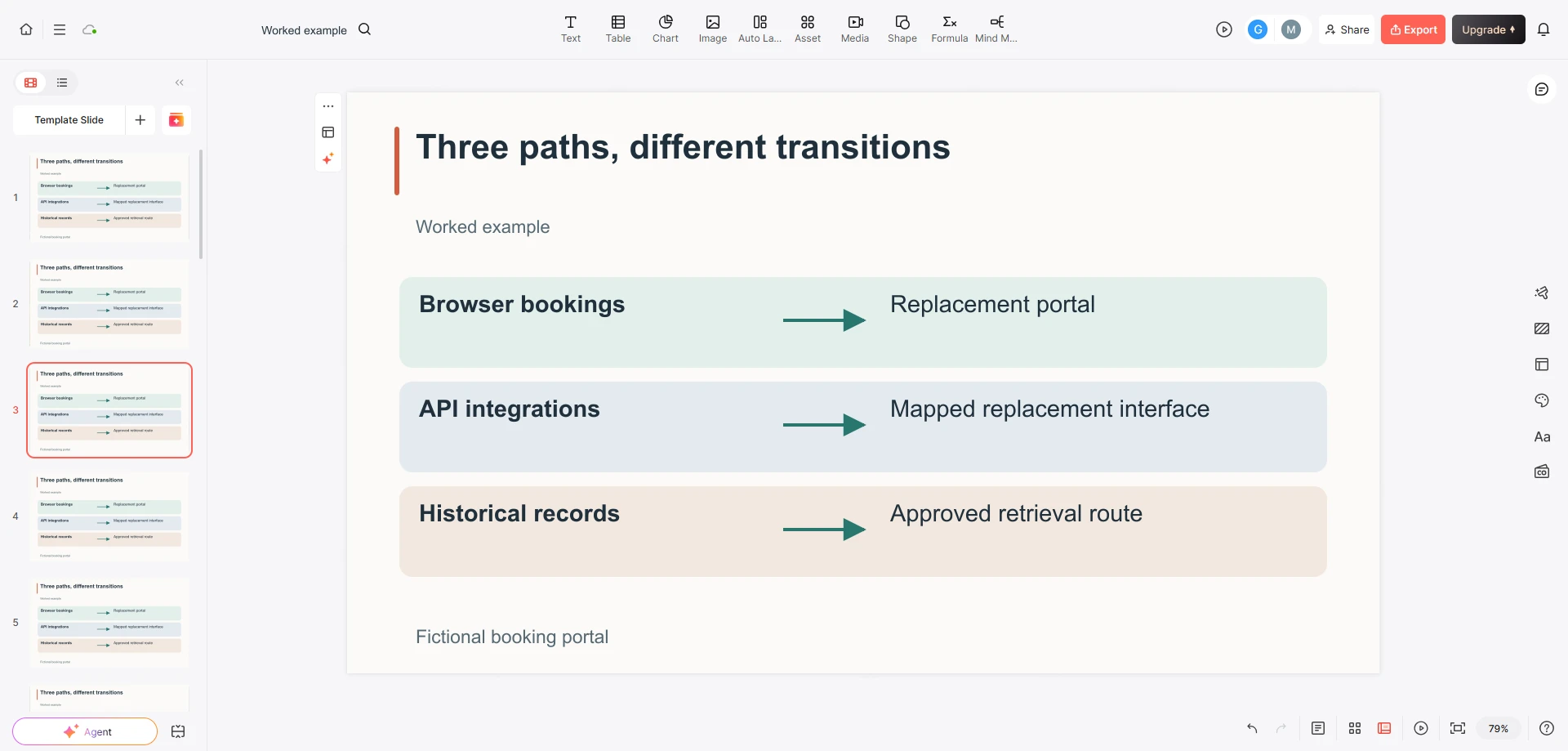
Task: Switch to outline list view
Action: [62, 83]
